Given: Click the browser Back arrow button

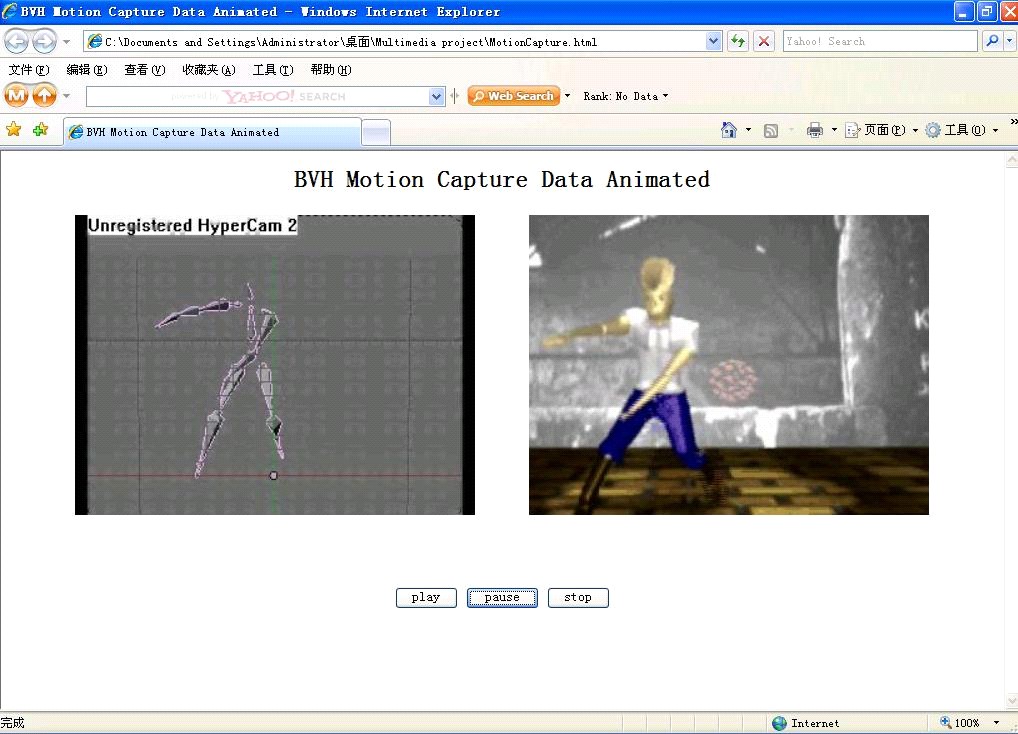Looking at the screenshot, I should [17, 41].
